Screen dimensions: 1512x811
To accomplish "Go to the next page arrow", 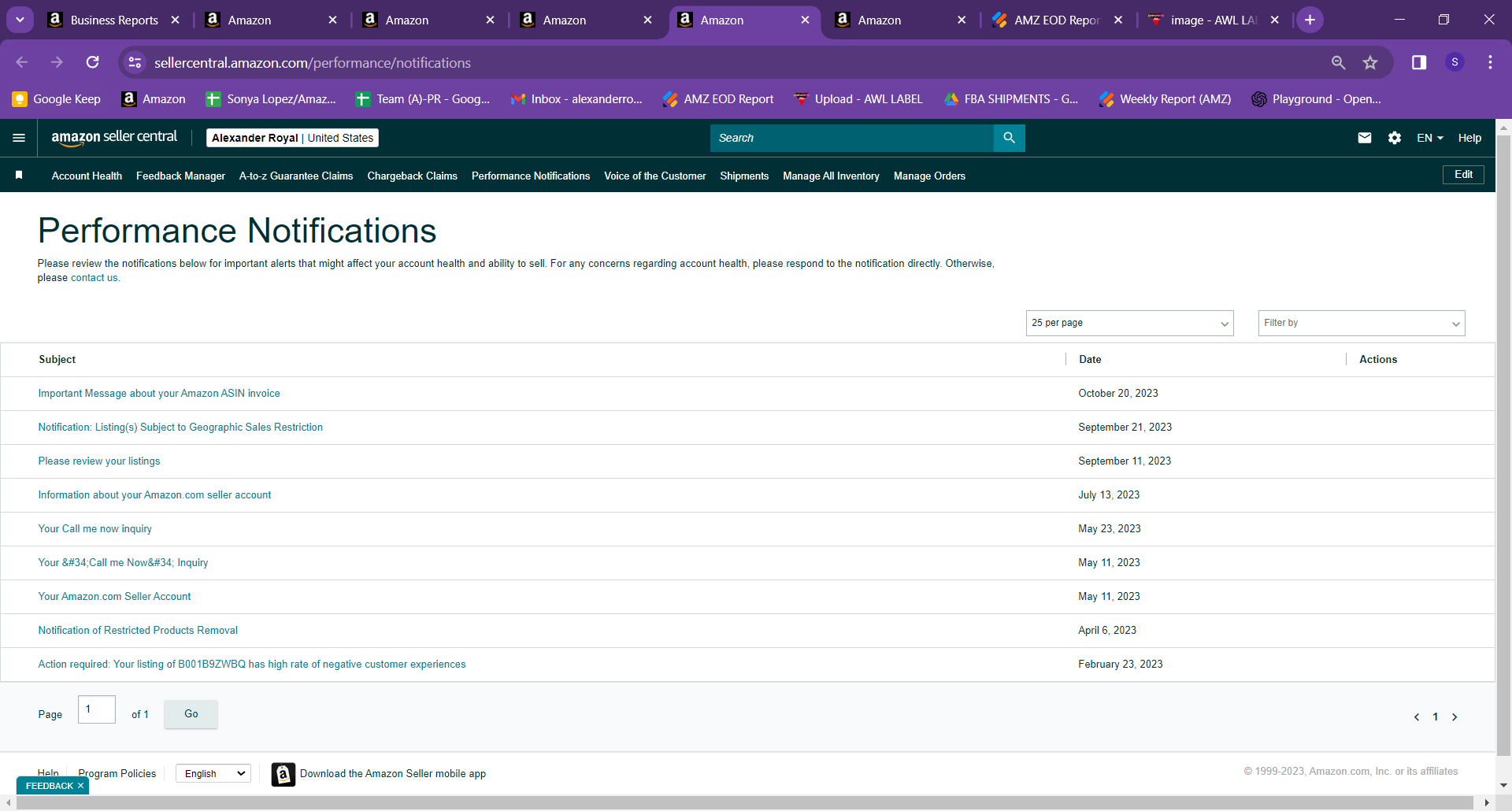I will pos(1455,717).
